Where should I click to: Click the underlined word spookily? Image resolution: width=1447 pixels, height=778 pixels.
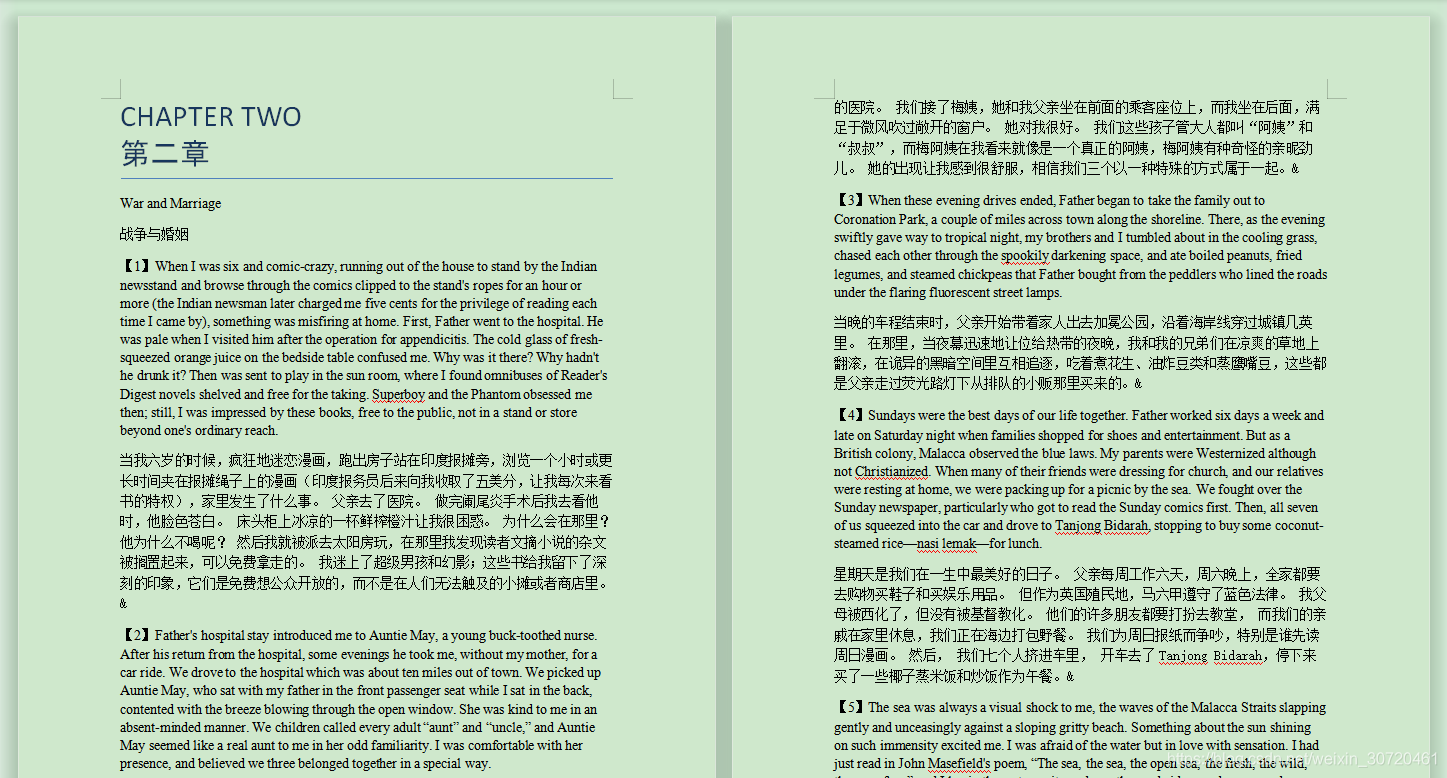click(1025, 255)
